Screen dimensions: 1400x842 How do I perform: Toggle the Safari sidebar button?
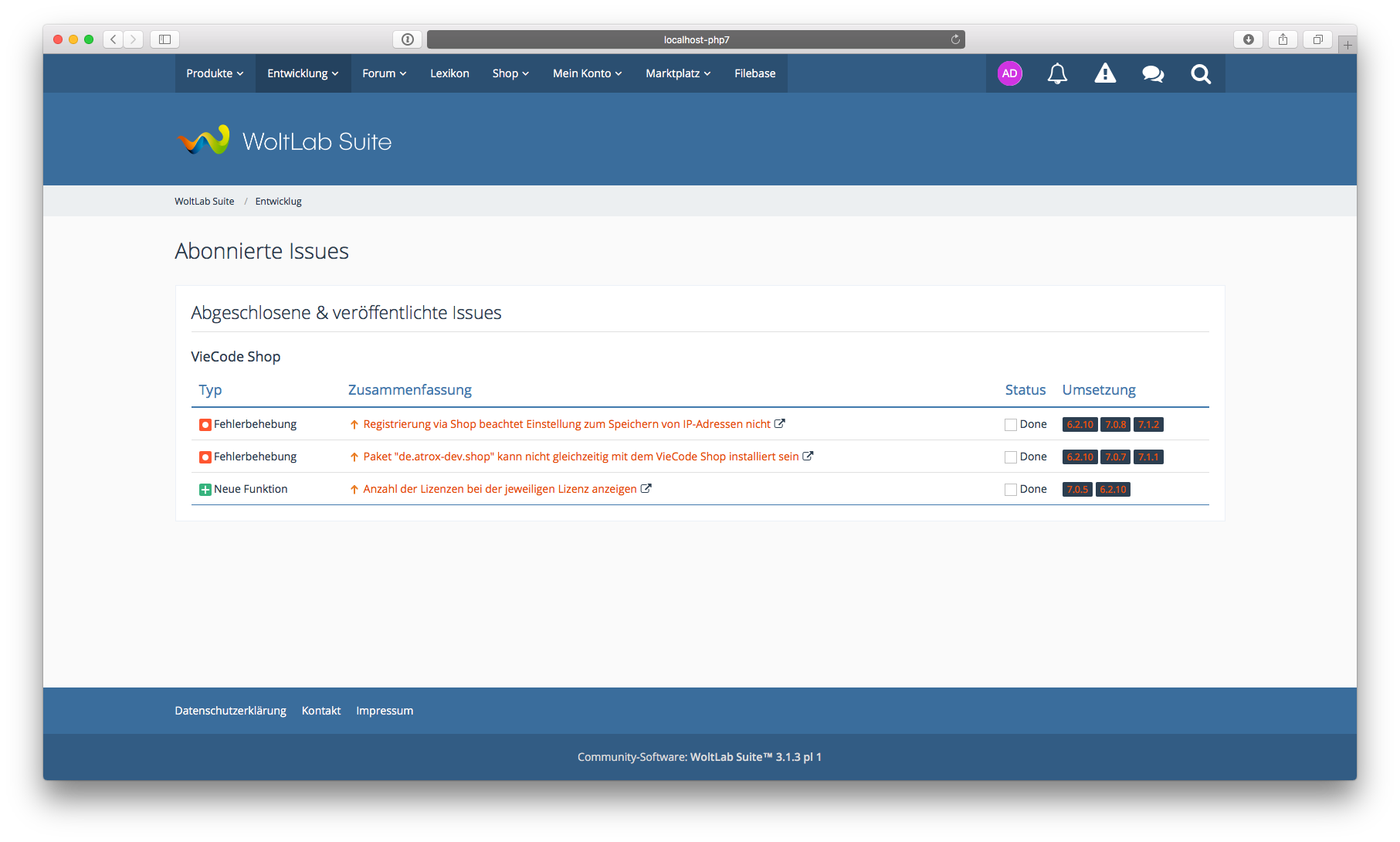tap(164, 39)
